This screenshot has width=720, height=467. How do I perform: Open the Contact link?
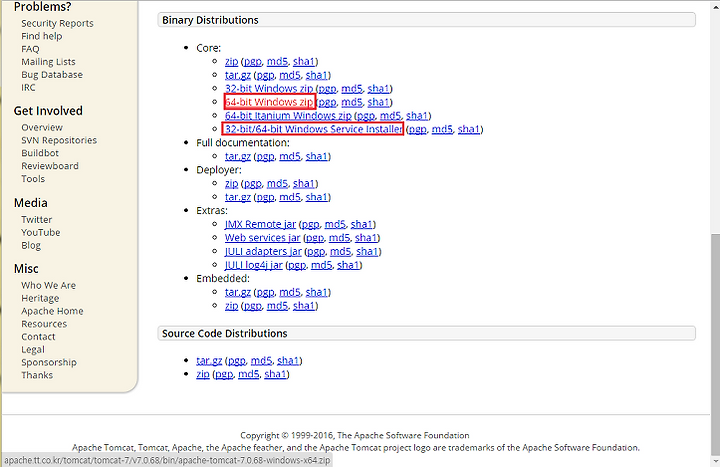[38, 337]
